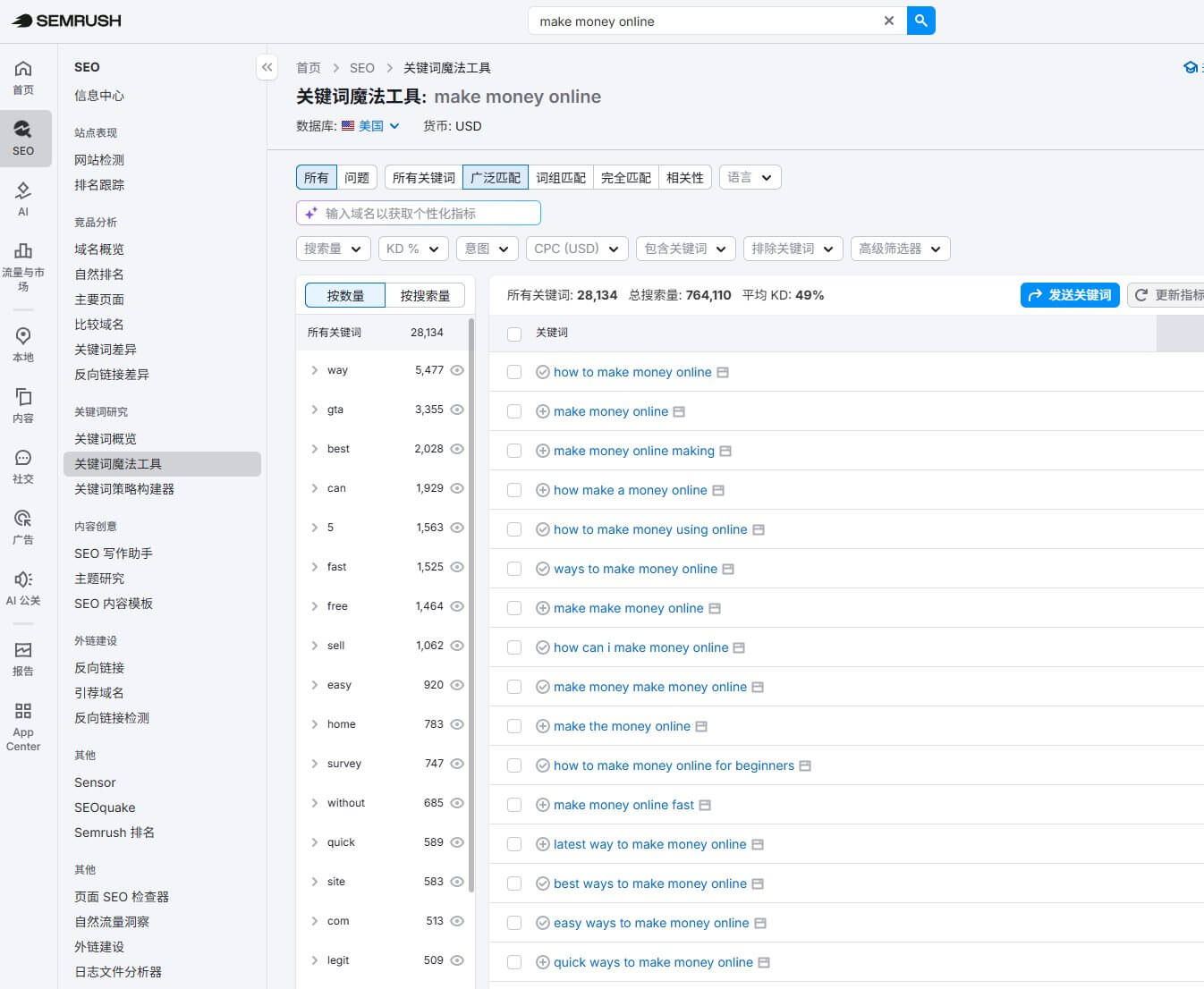This screenshot has height=989, width=1204.
Task: Add 'quick ways to make money online' via plus icon
Action: 542,962
